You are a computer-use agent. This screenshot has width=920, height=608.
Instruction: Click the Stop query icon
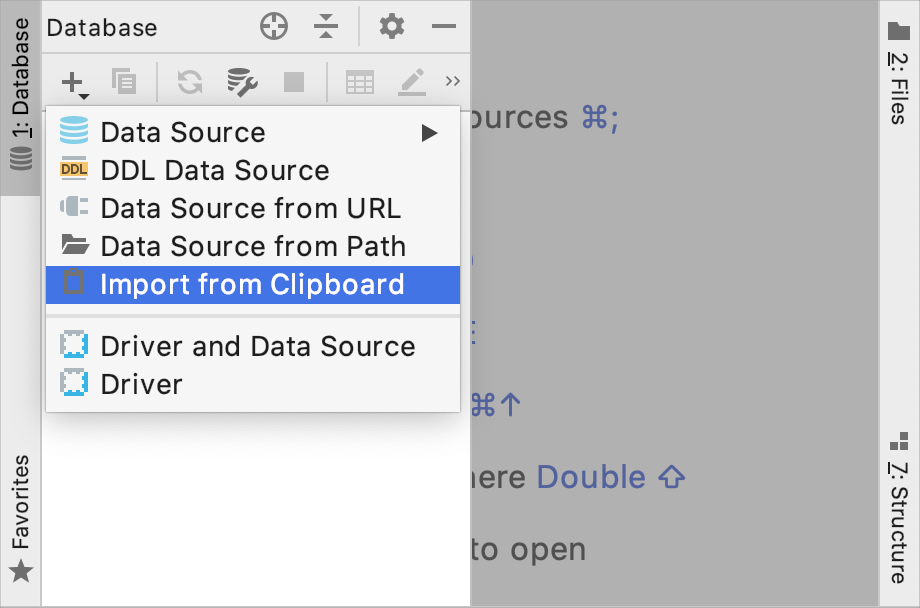pos(293,82)
